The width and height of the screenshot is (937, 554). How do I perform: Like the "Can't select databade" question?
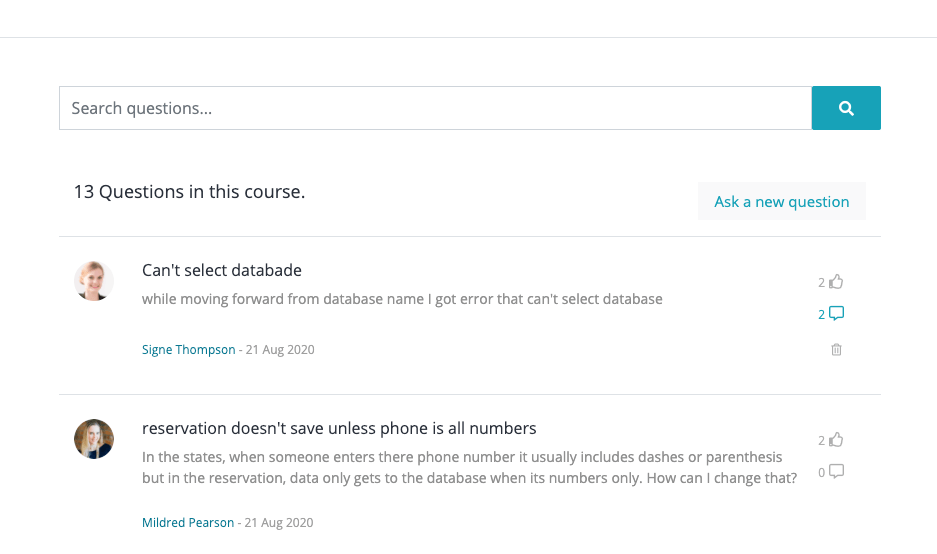point(837,282)
